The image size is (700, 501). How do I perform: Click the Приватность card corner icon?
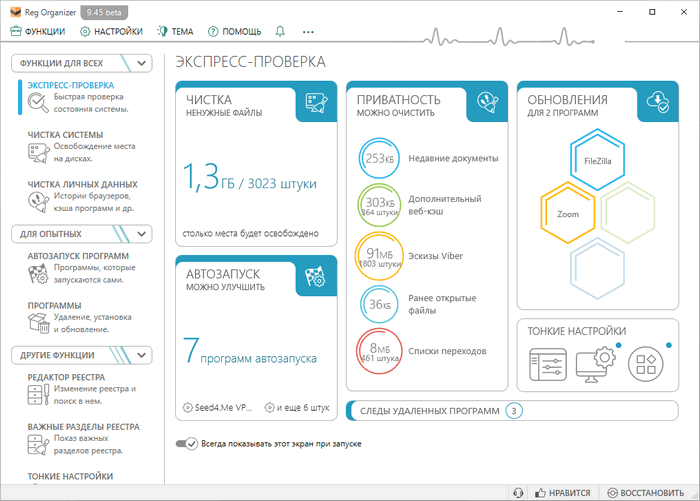tap(488, 102)
